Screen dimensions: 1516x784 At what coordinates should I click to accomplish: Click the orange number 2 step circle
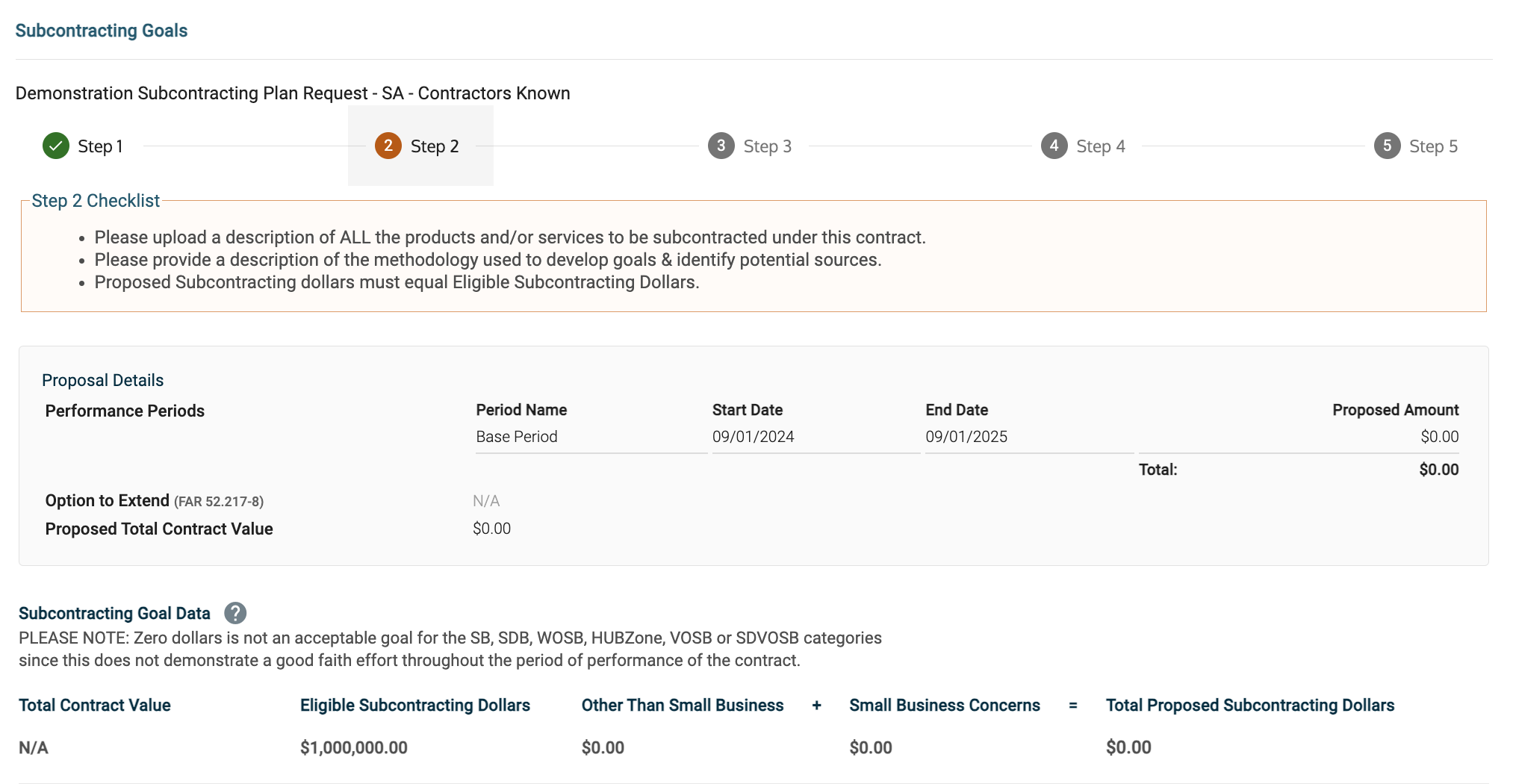click(x=388, y=146)
